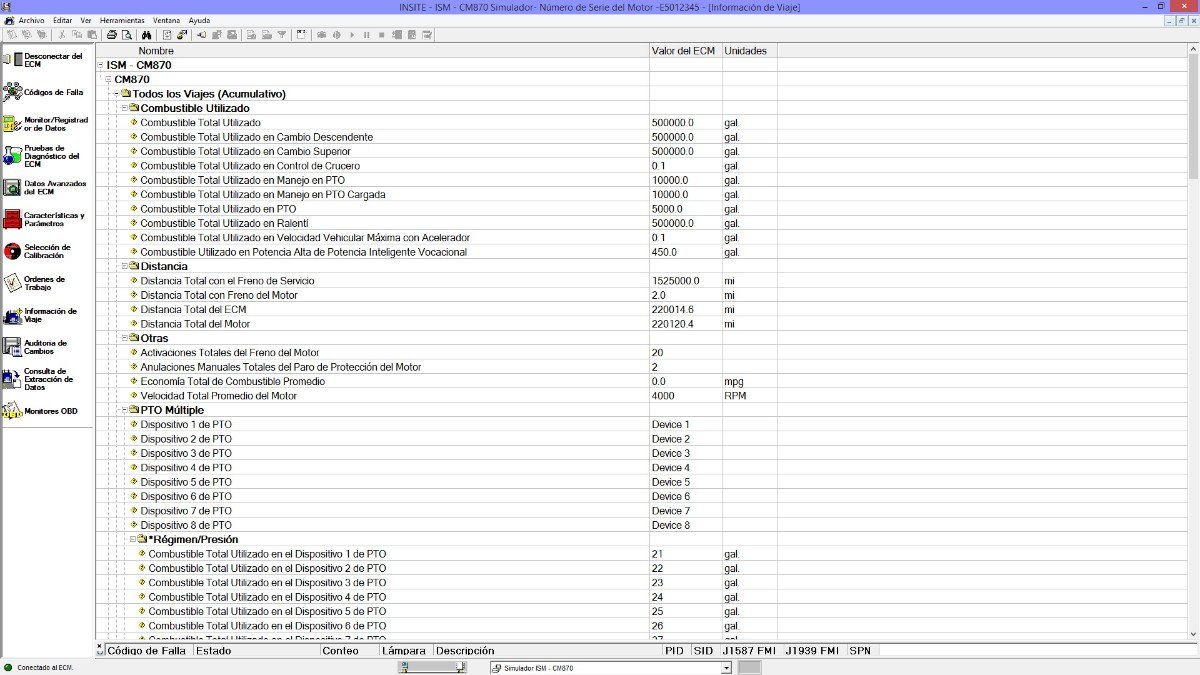The height and width of the screenshot is (675, 1200).
Task: Open Ordenes de Trabajo
Action: 34,284
